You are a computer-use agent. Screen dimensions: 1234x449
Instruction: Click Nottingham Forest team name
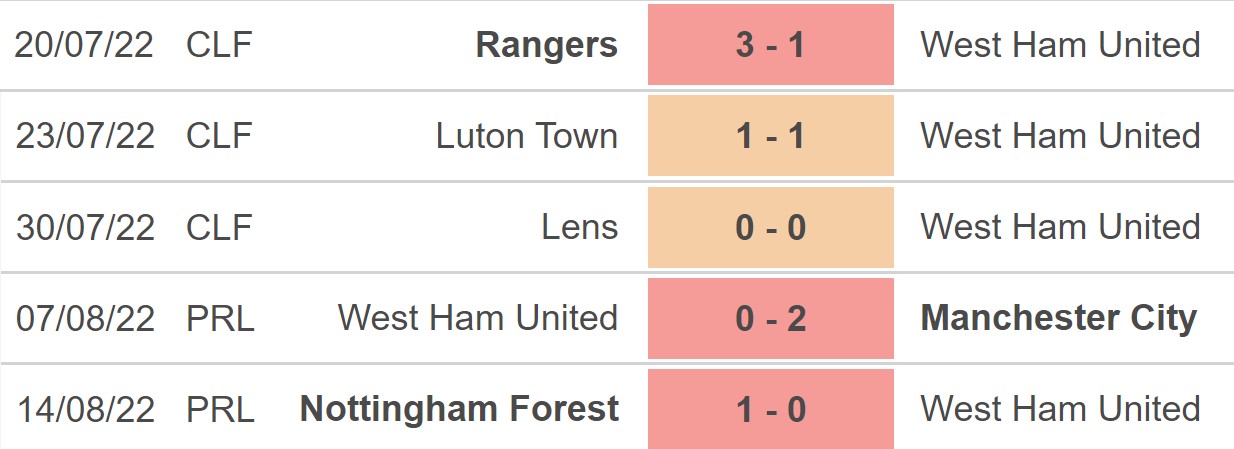click(459, 408)
